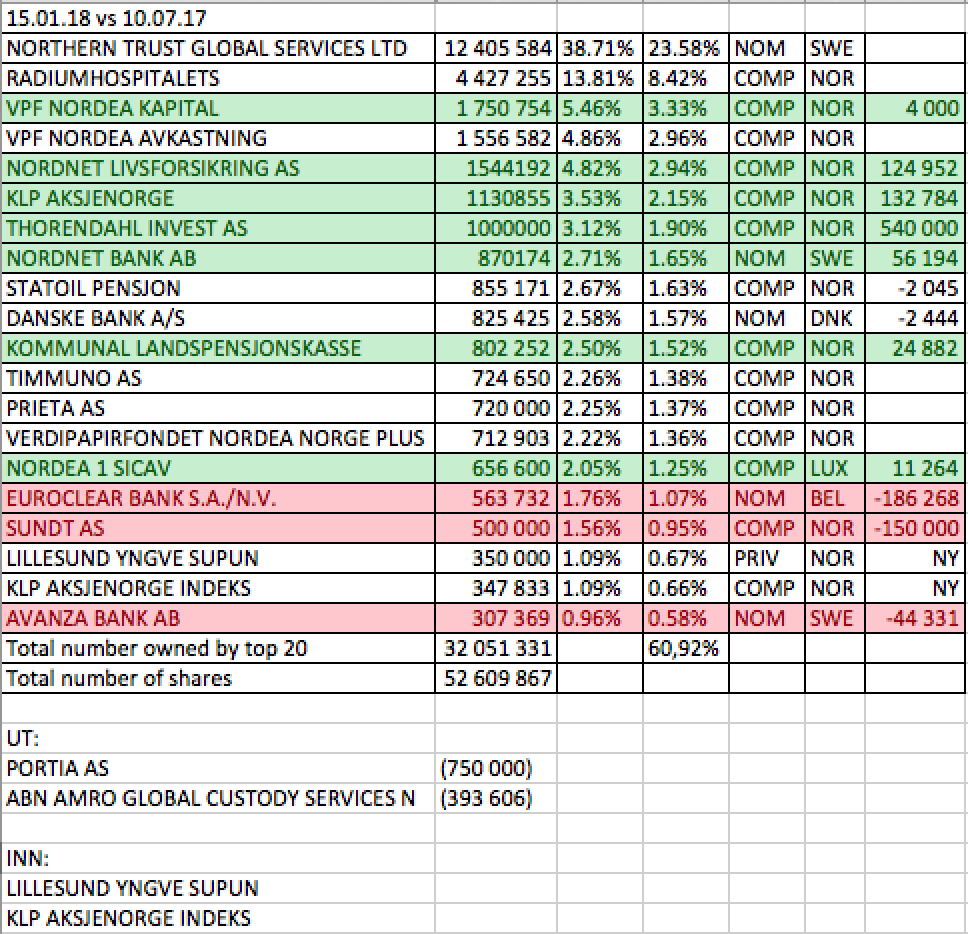The height and width of the screenshot is (934, 968).
Task: Select the (750 000) value cell
Action: coord(496,768)
